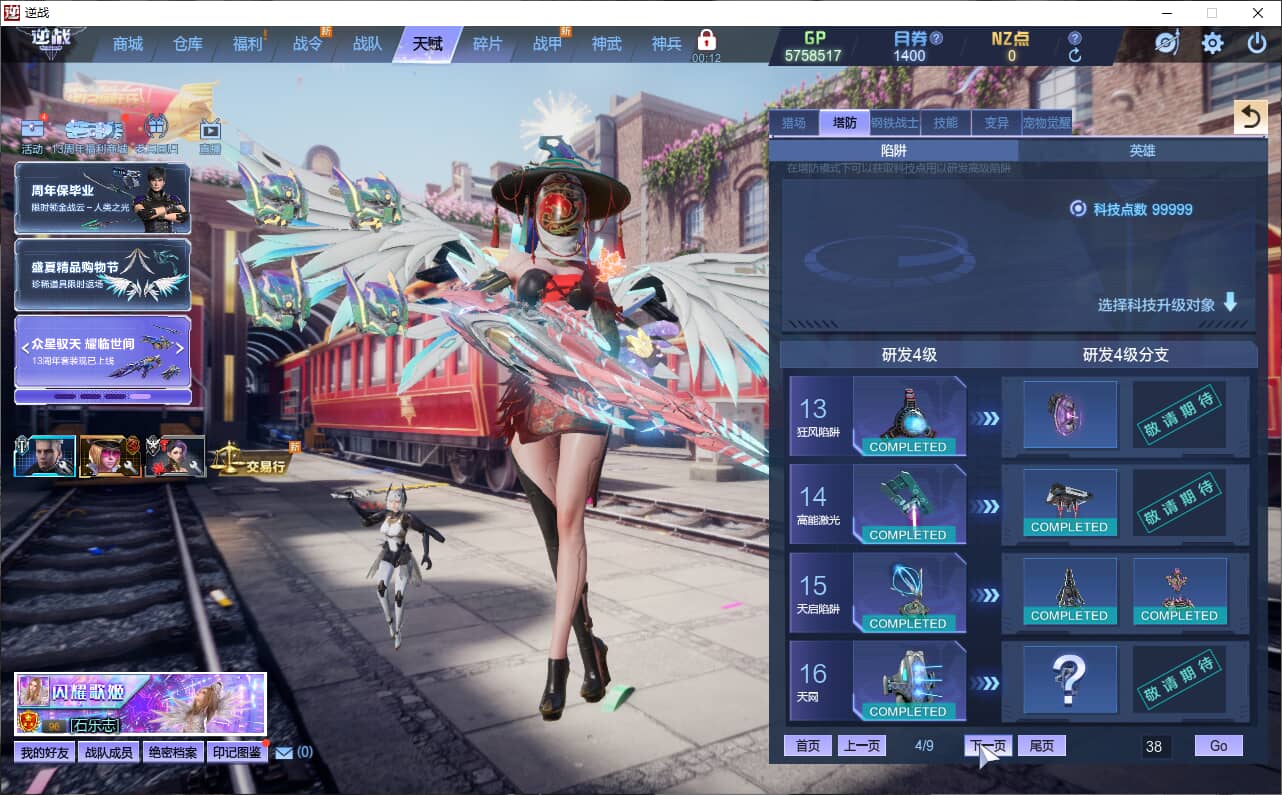1282x795 pixels.
Task: Switch to the 宠物觉醒 tab
Action: (x=1047, y=123)
